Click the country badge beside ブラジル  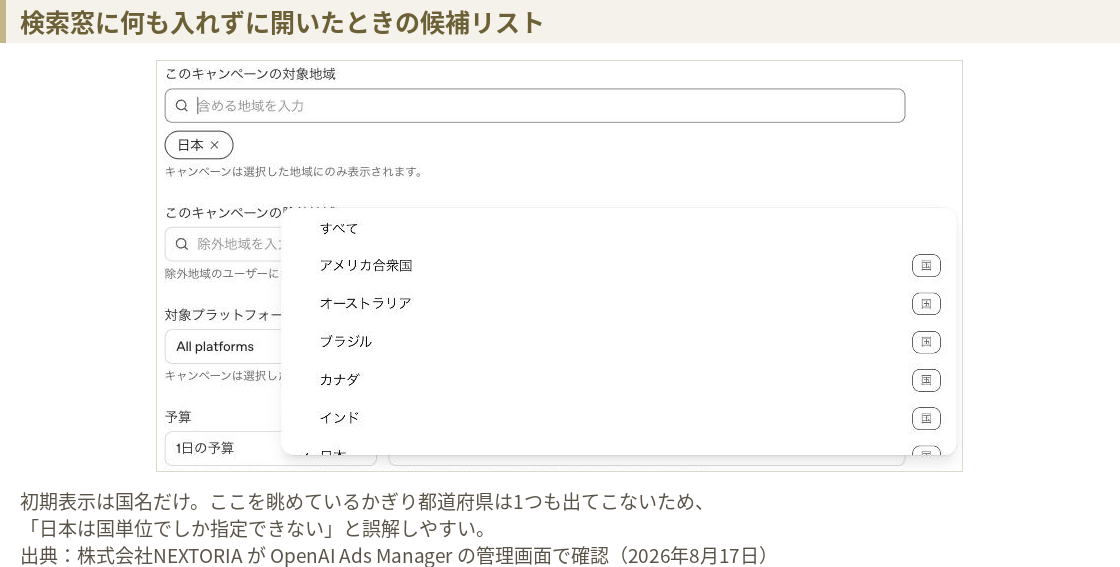point(926,342)
